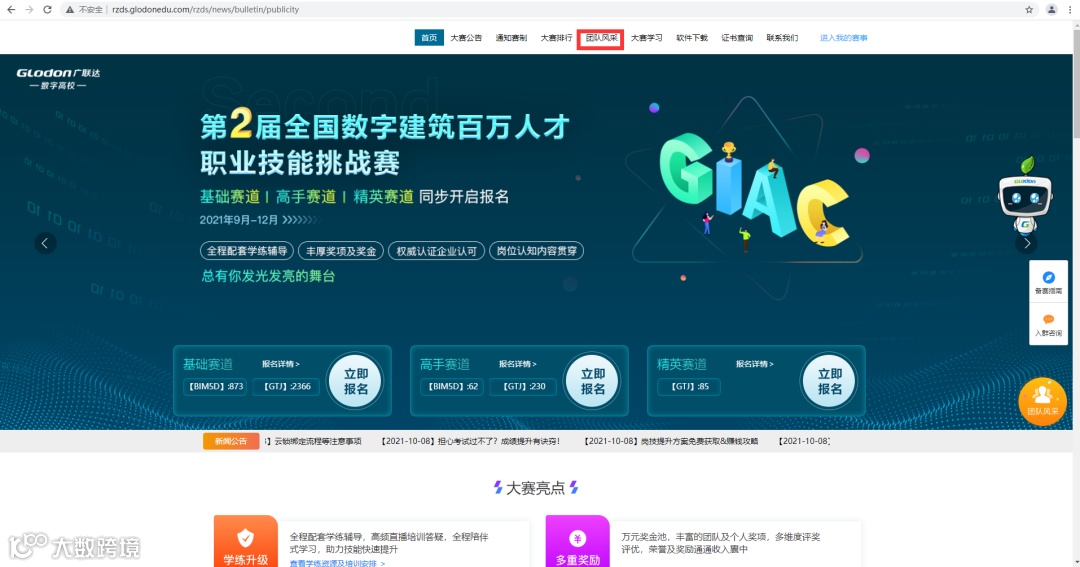Click 立即报名 for 基础赛道
The height and width of the screenshot is (567, 1080).
tap(355, 381)
